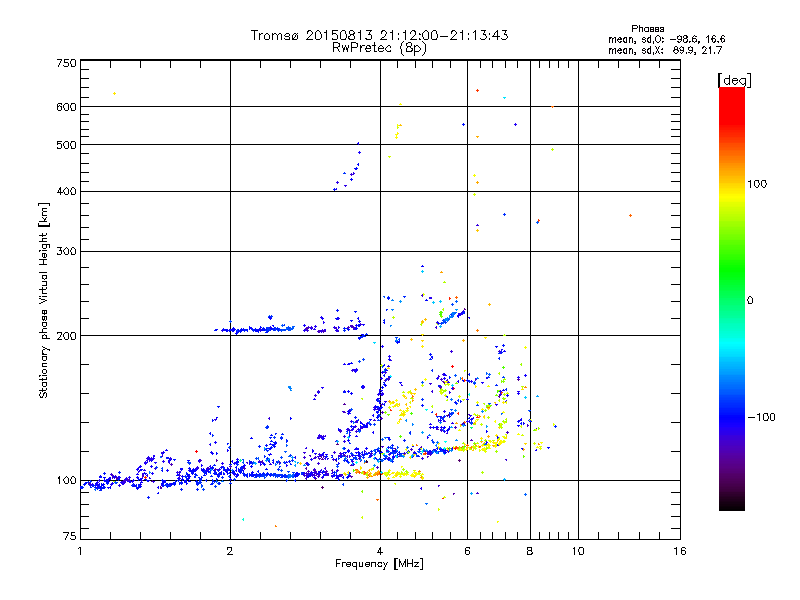Click the x-axis "2" tick label
Viewport: 800px width, 600px height.
pyautogui.click(x=230, y=551)
